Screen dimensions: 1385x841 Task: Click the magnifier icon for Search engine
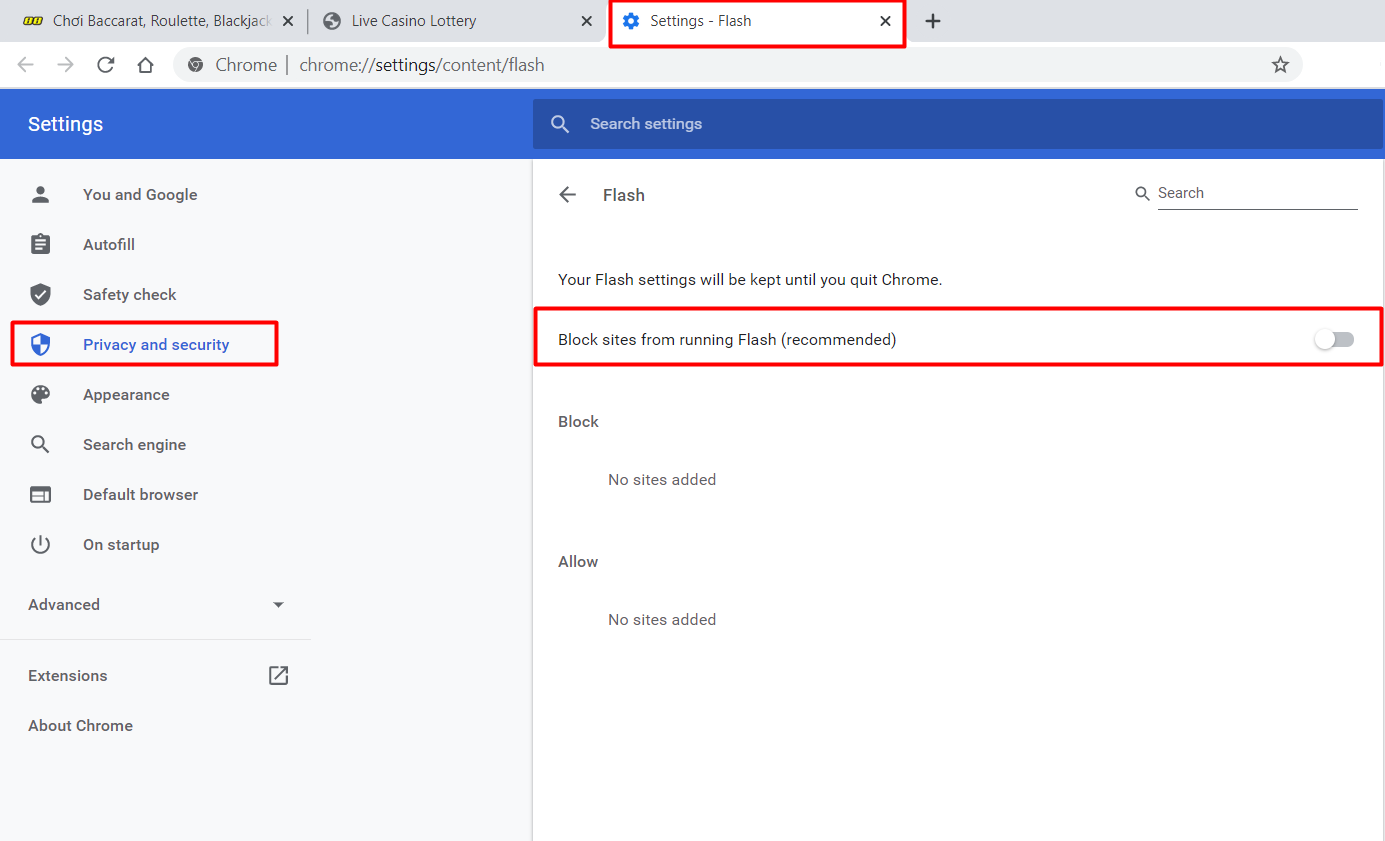[x=40, y=445]
